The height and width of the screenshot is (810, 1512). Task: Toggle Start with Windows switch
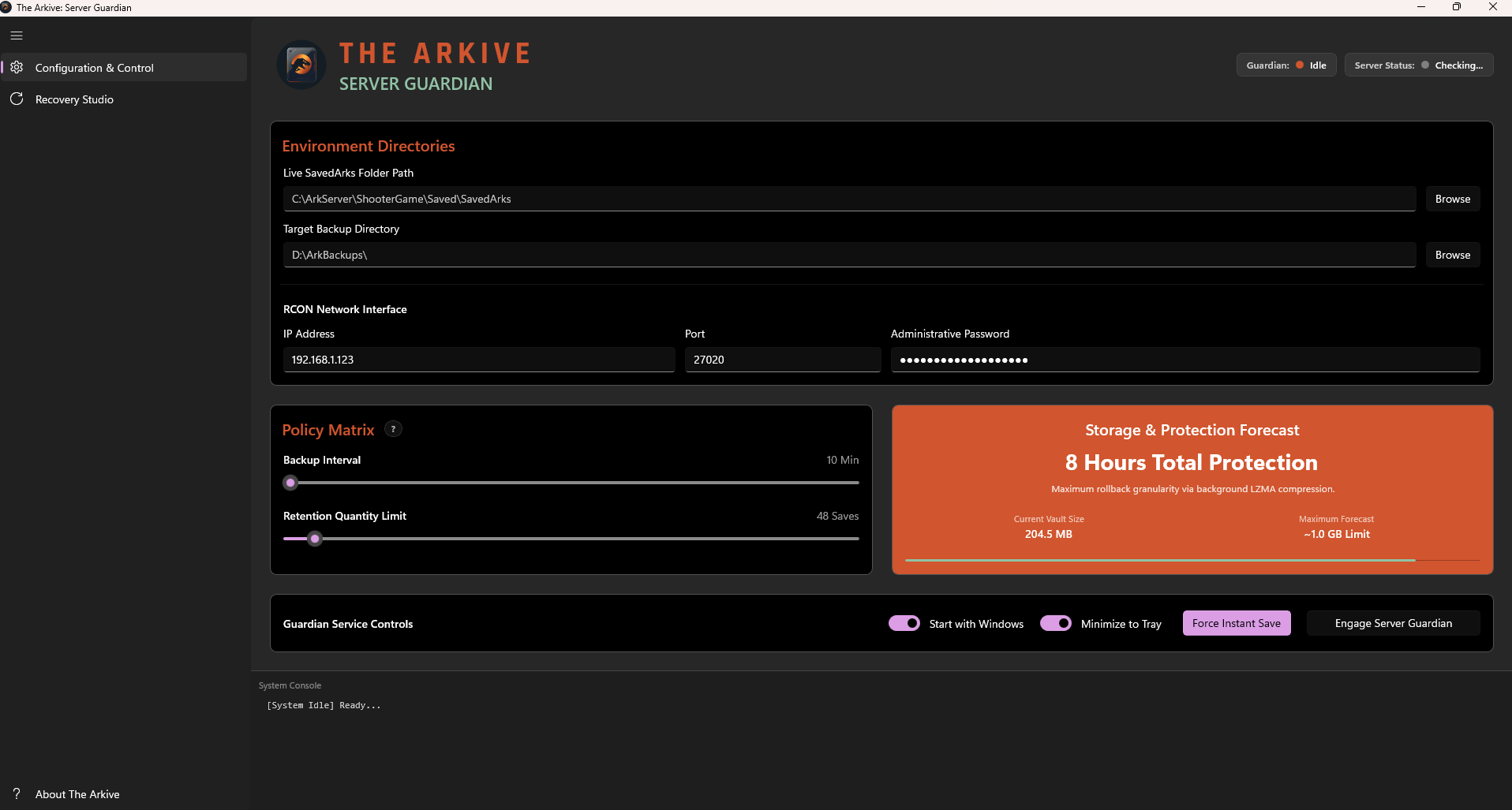[904, 623]
